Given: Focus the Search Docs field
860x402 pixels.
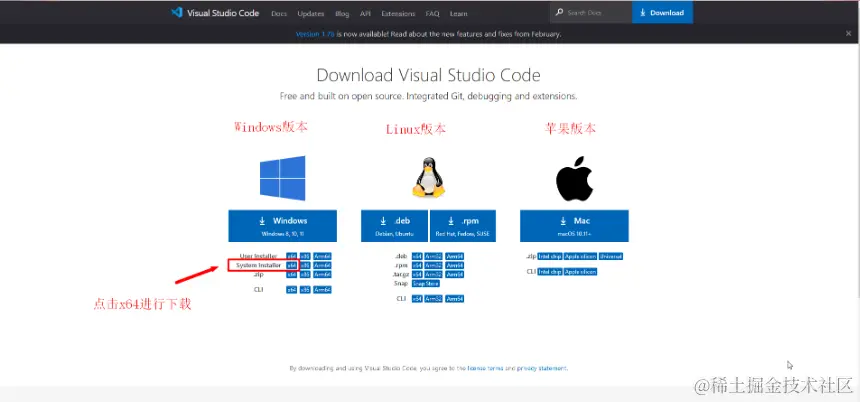Looking at the screenshot, I should [591, 13].
